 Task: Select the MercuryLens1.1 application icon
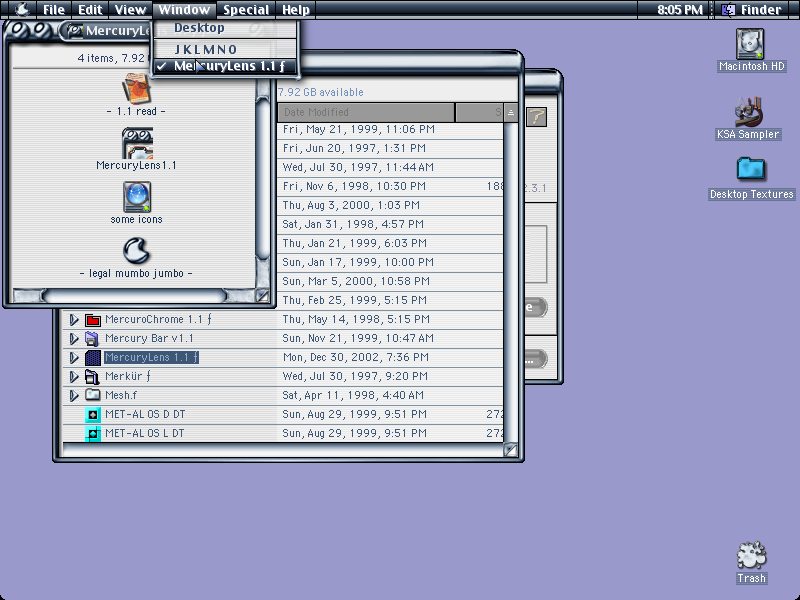click(137, 143)
